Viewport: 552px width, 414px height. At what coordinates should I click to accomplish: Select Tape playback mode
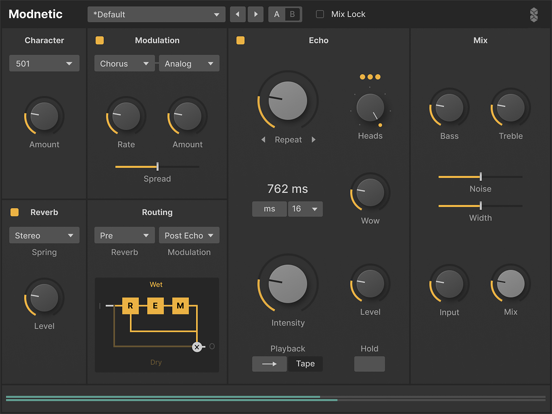pos(305,364)
